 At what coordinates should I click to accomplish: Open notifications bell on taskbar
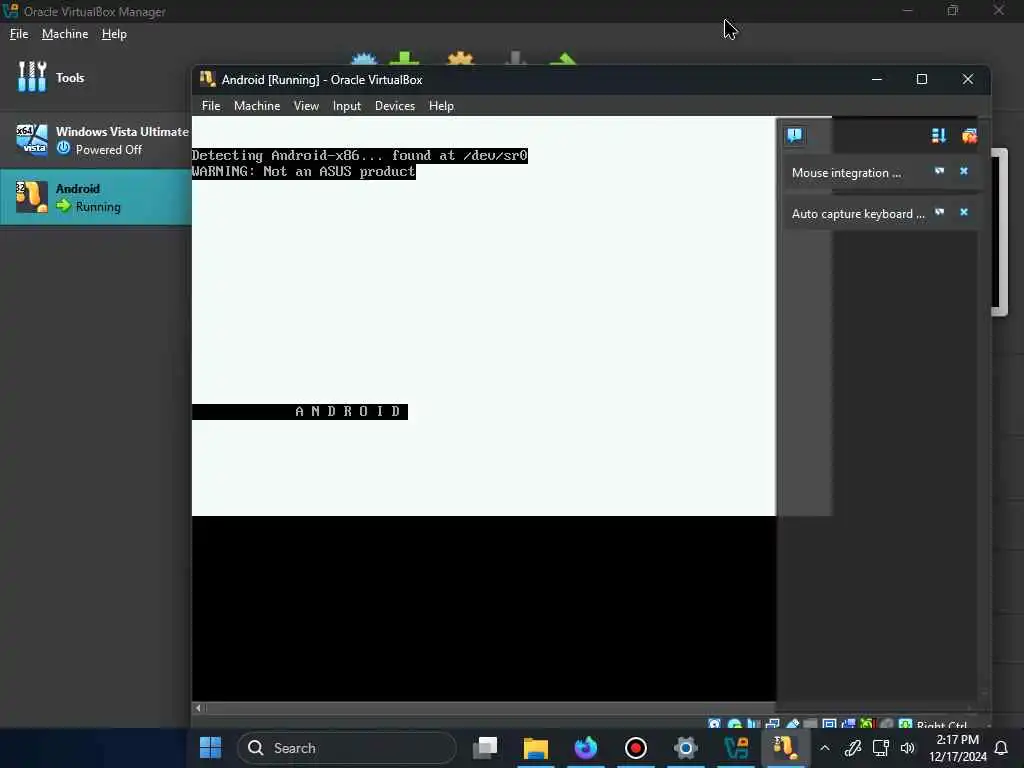point(1000,748)
